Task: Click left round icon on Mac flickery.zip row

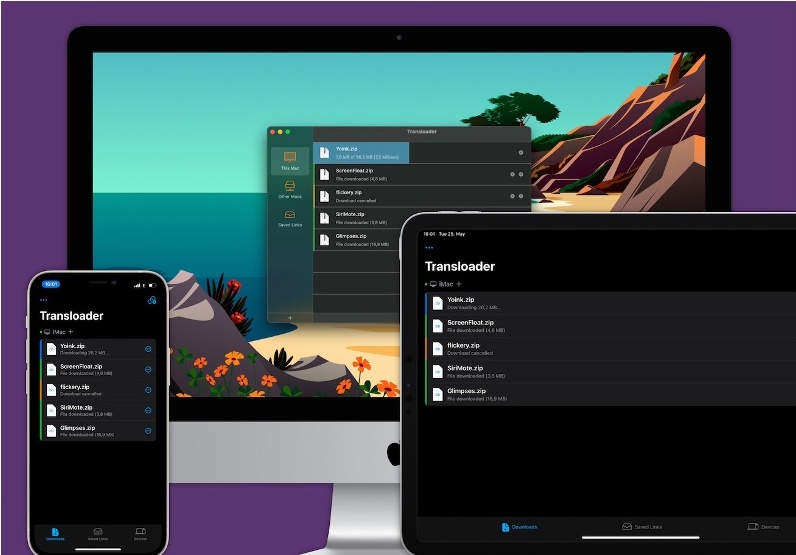Action: (x=512, y=196)
